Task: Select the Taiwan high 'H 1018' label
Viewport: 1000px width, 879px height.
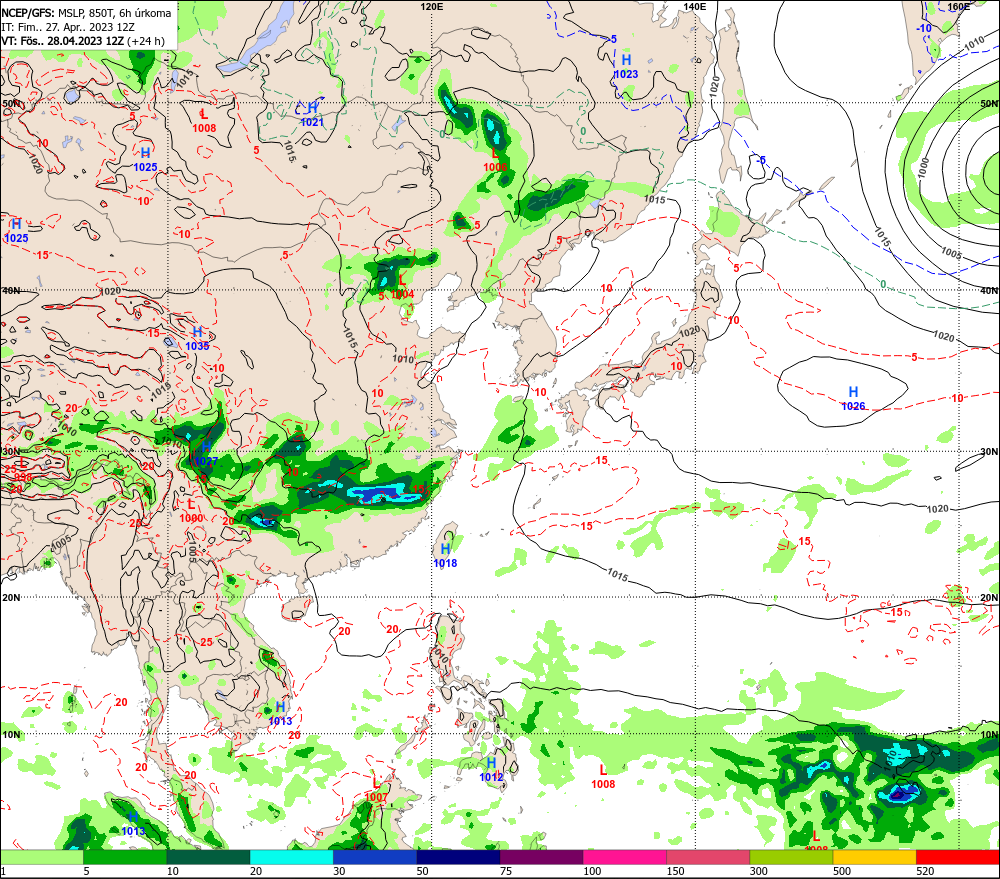Action: (x=445, y=556)
